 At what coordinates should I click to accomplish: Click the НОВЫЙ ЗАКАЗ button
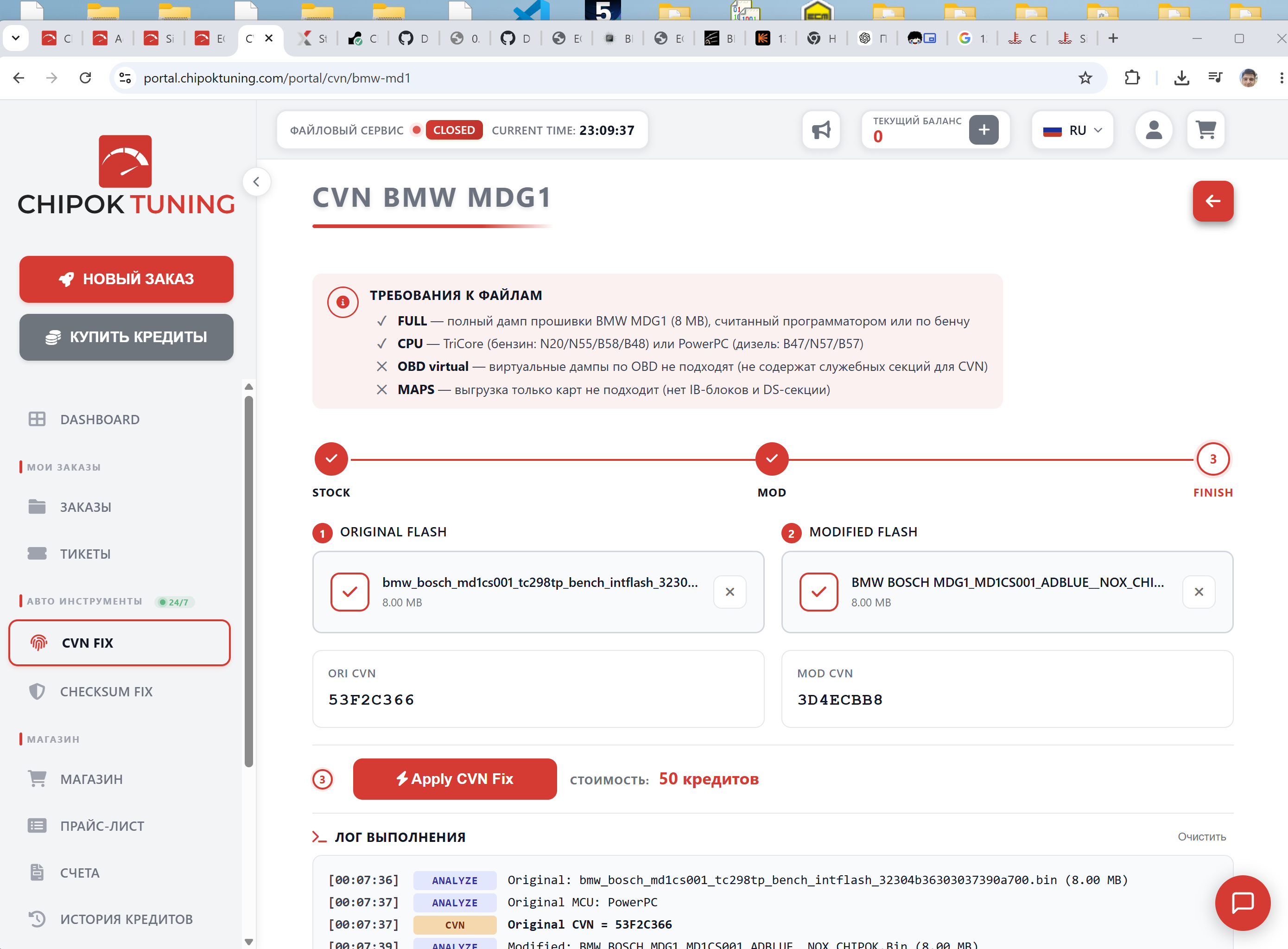click(127, 279)
